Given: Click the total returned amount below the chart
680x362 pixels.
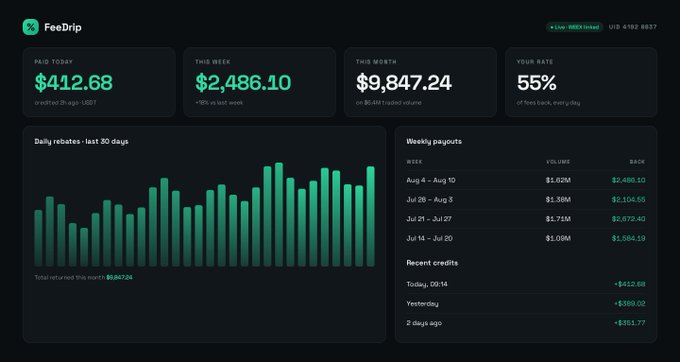Looking at the screenshot, I should coord(119,277).
